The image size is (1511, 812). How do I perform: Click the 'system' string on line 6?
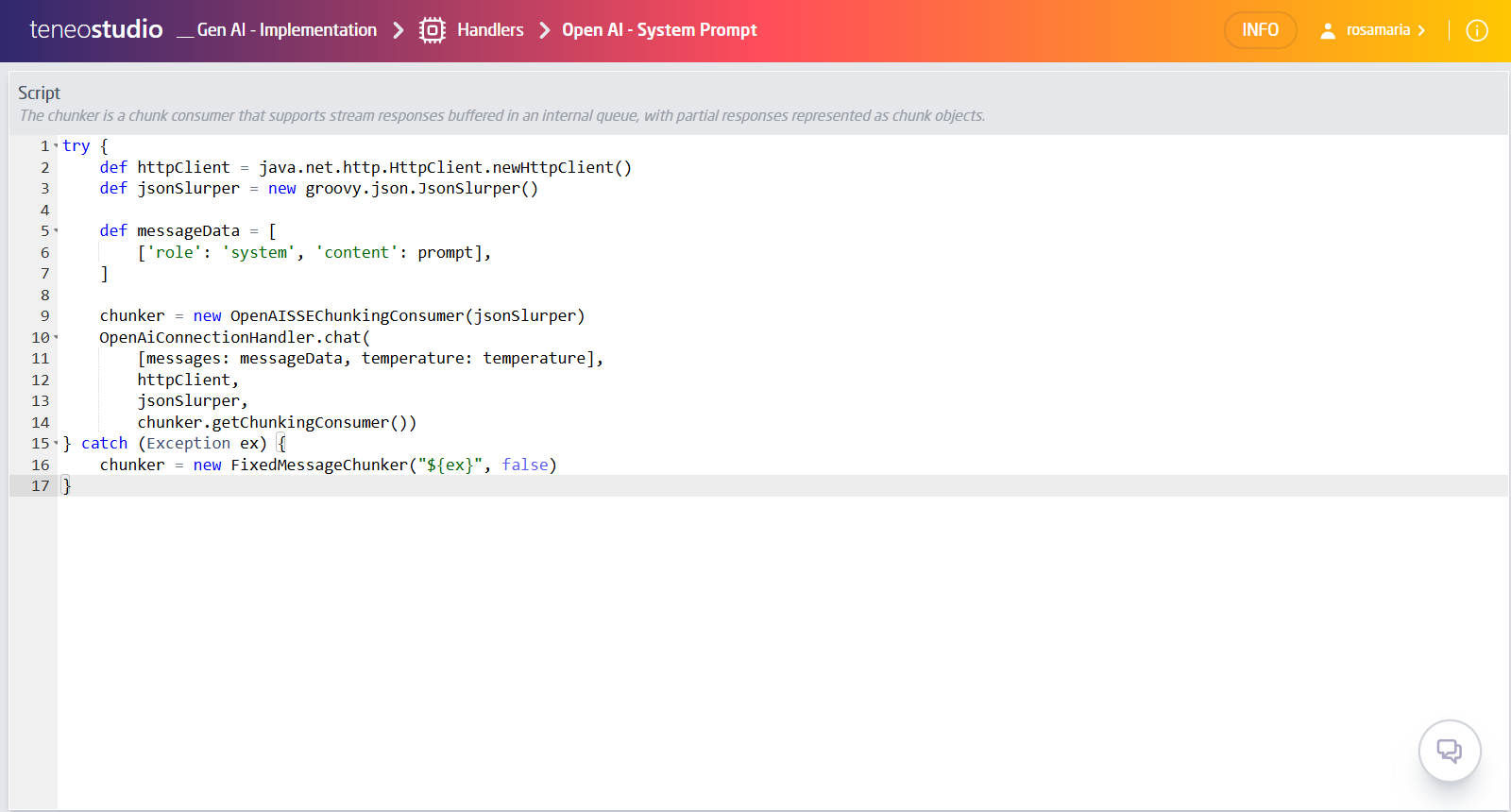[259, 252]
